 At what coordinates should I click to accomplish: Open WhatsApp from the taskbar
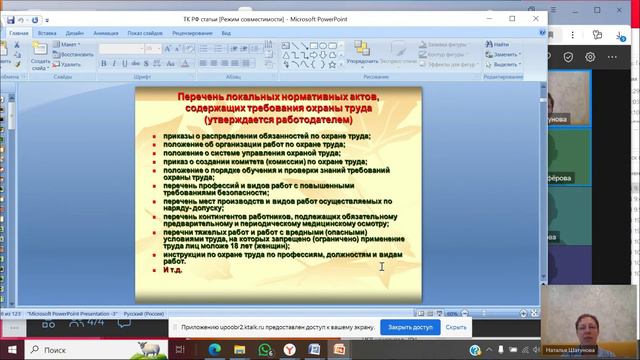265,350
